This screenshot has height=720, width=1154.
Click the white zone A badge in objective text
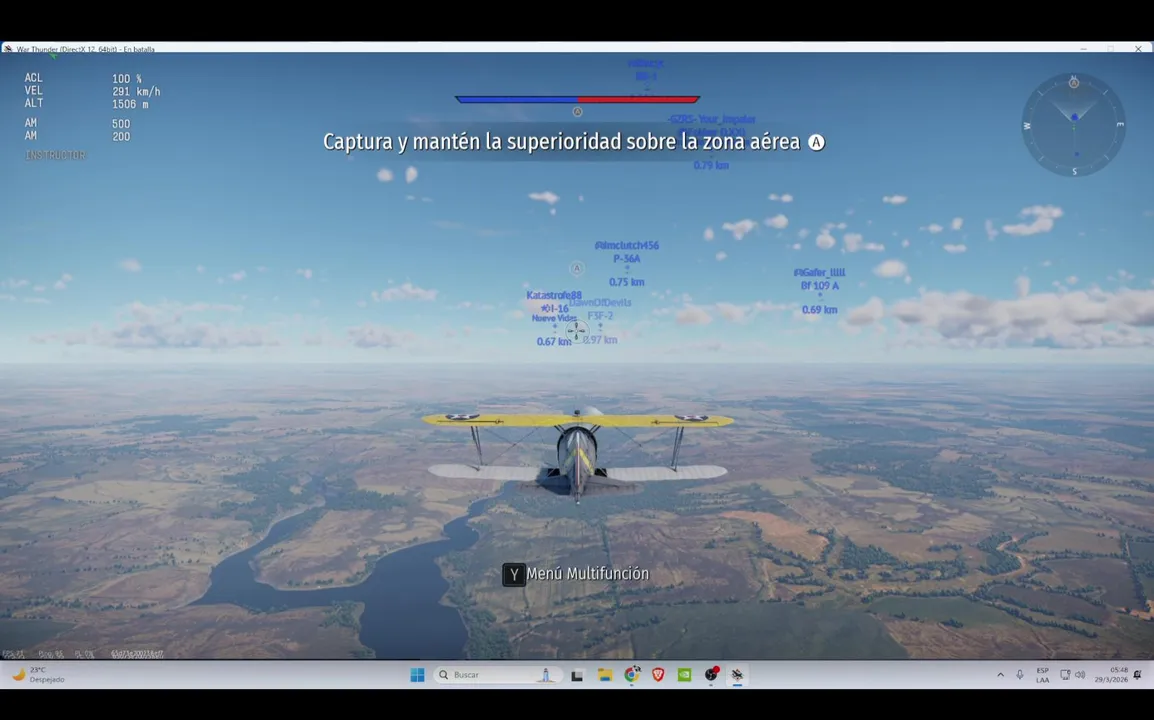tap(816, 142)
